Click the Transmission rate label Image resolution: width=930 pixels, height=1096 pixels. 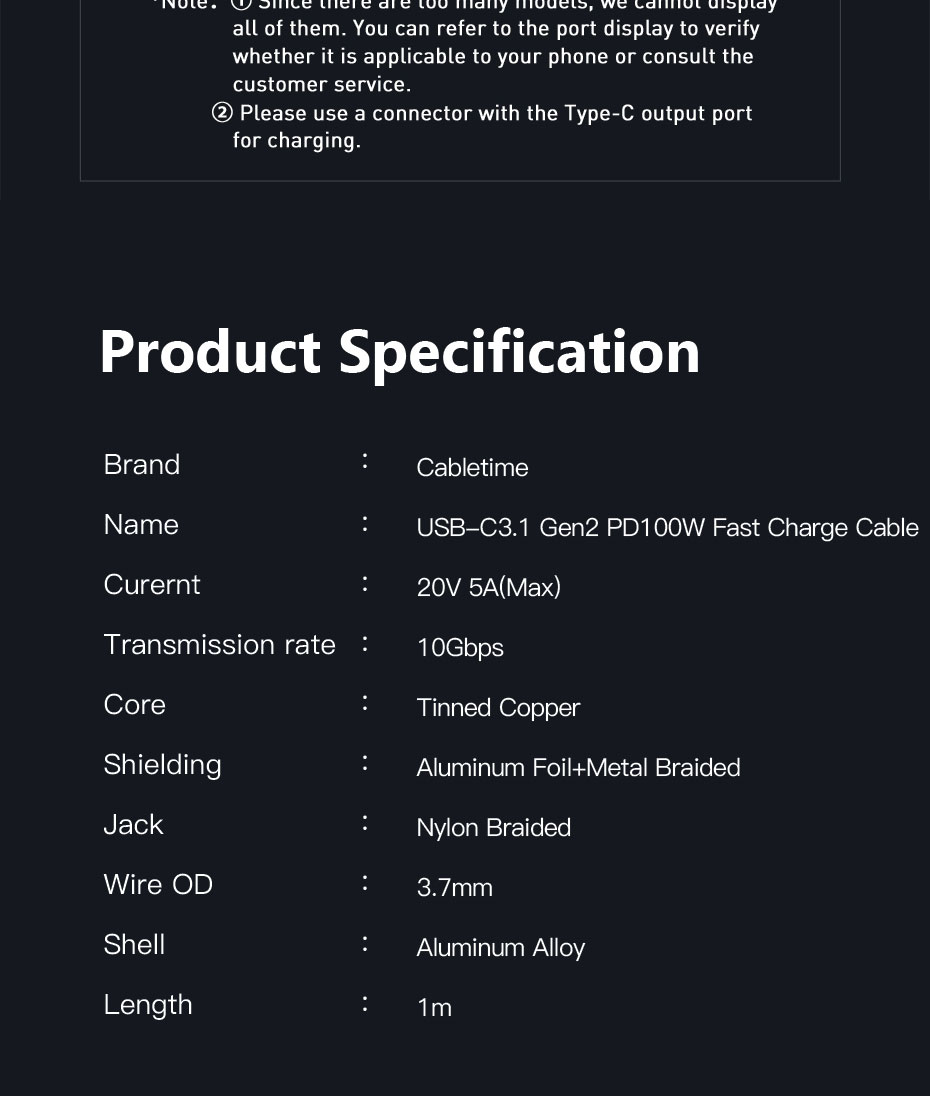219,644
